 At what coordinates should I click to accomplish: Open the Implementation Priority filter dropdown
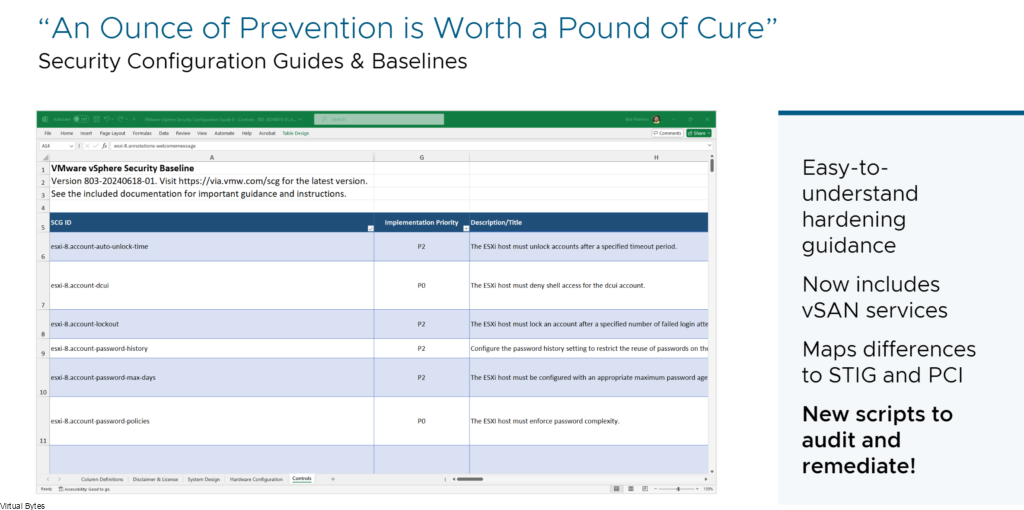[466, 229]
